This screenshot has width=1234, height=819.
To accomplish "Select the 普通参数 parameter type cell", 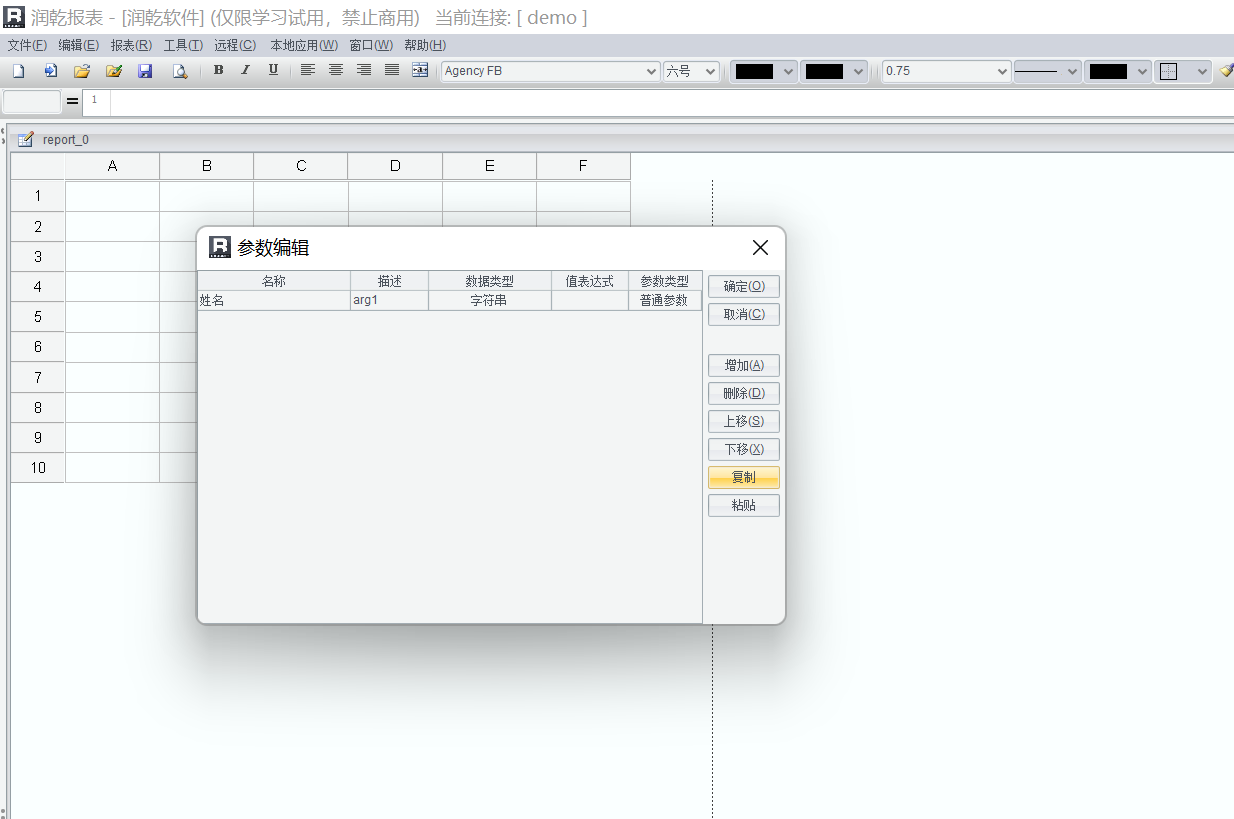I will (x=665, y=300).
